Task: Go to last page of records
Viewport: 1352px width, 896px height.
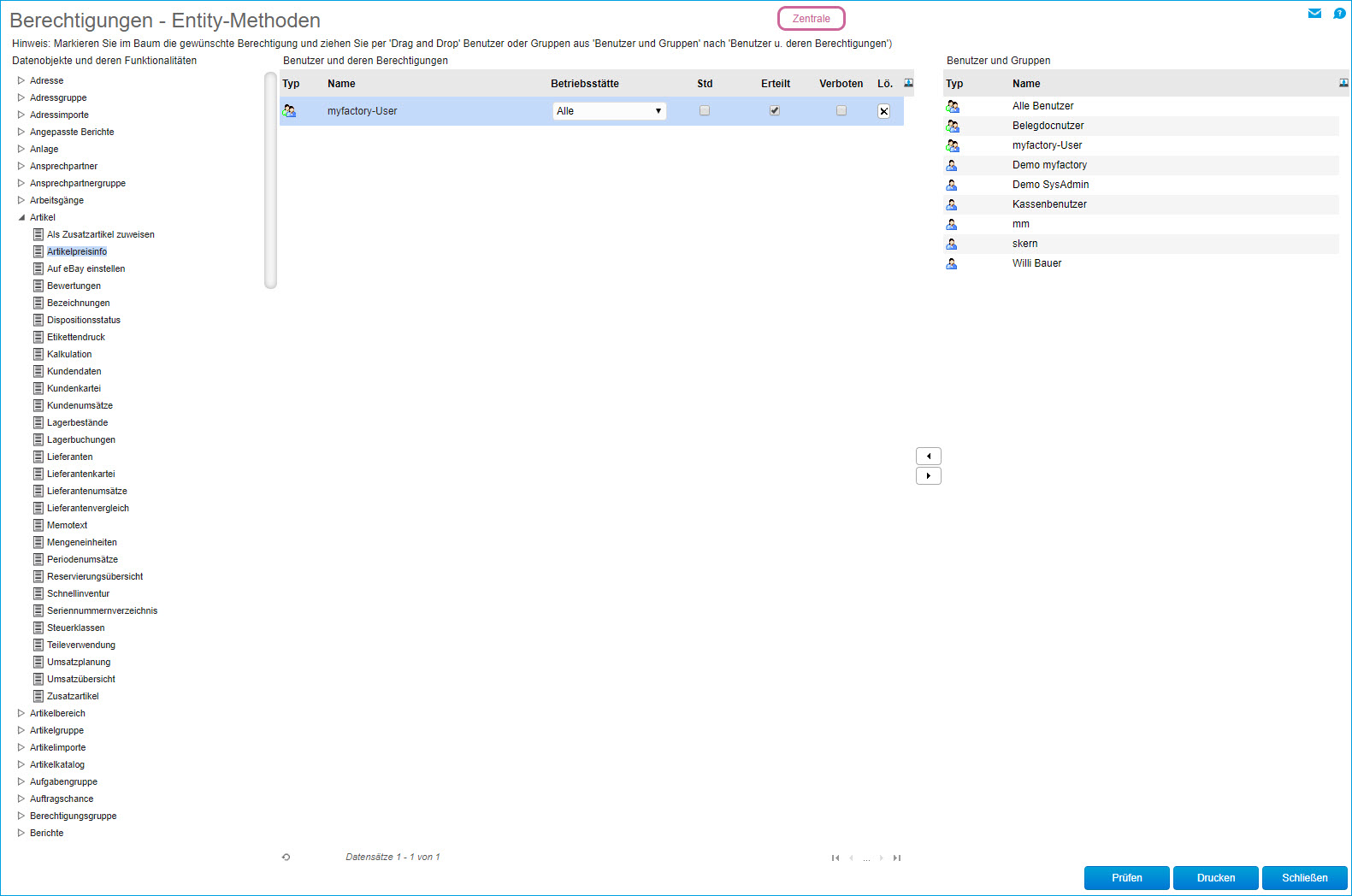Action: pos(896,858)
